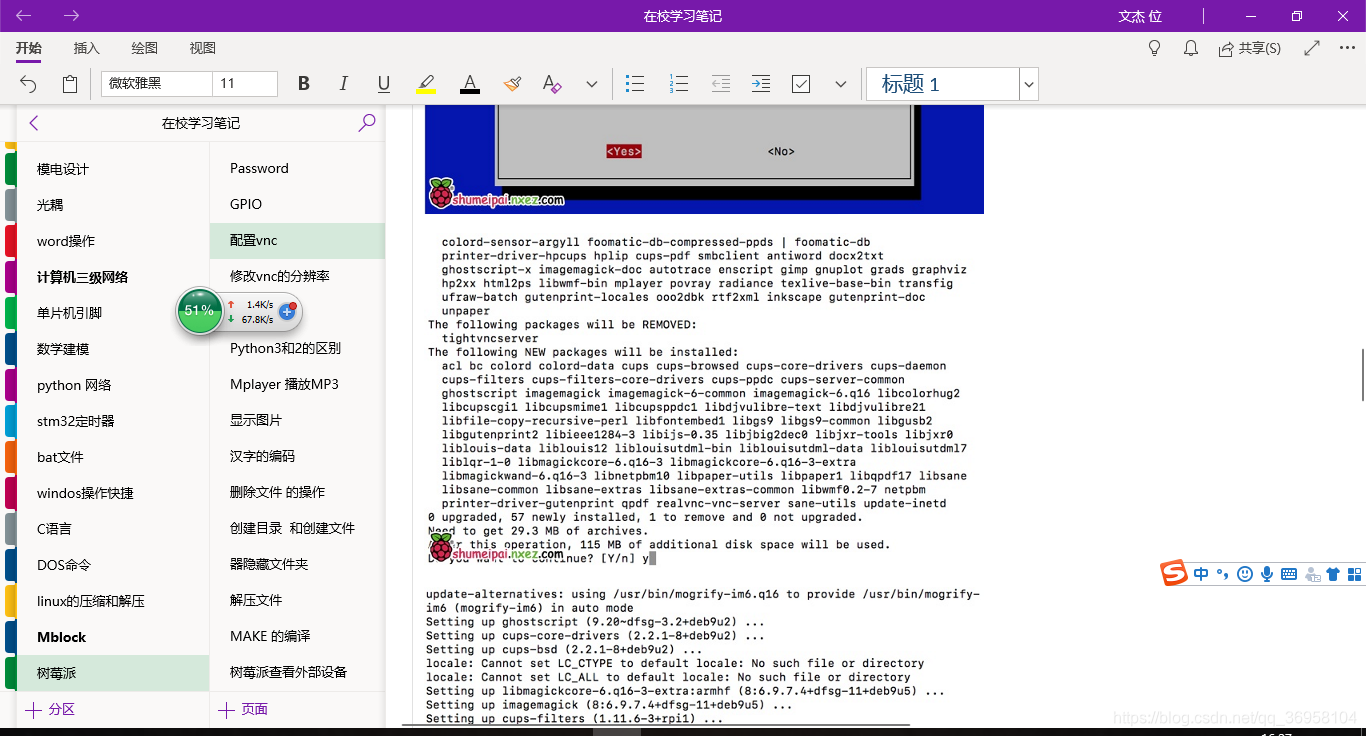
Task: Open the 模电设计 section
Action: 113,169
